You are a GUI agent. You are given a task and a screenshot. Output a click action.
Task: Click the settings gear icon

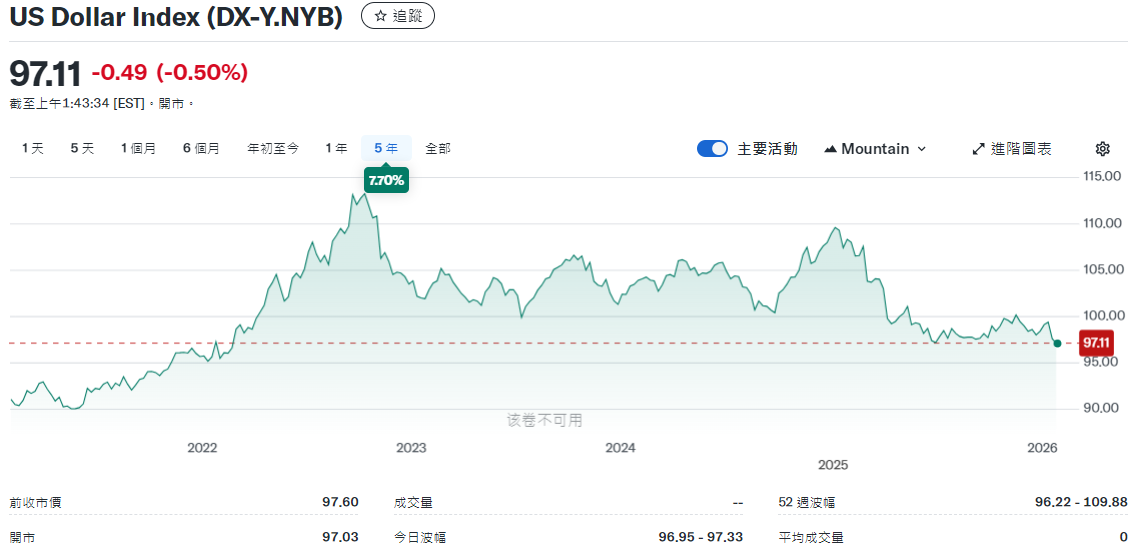(x=1102, y=149)
